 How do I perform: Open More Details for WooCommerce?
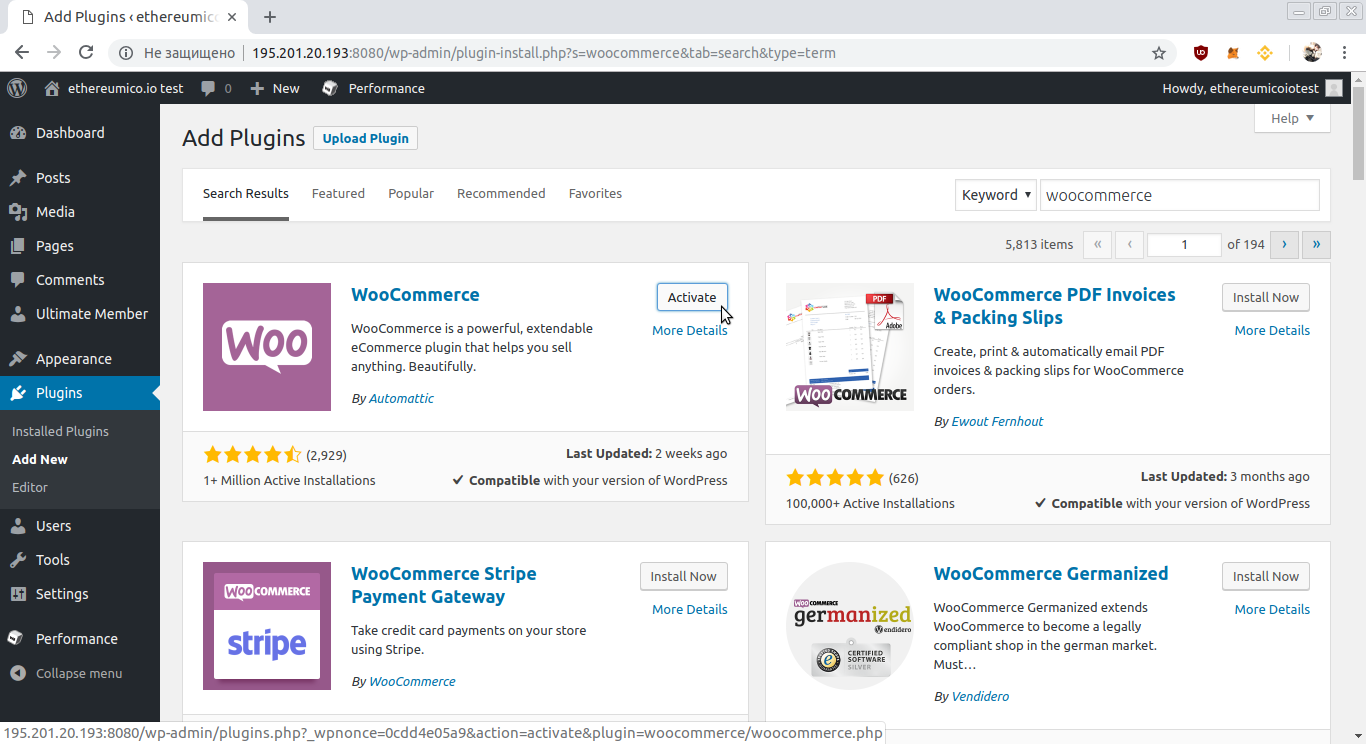(690, 331)
